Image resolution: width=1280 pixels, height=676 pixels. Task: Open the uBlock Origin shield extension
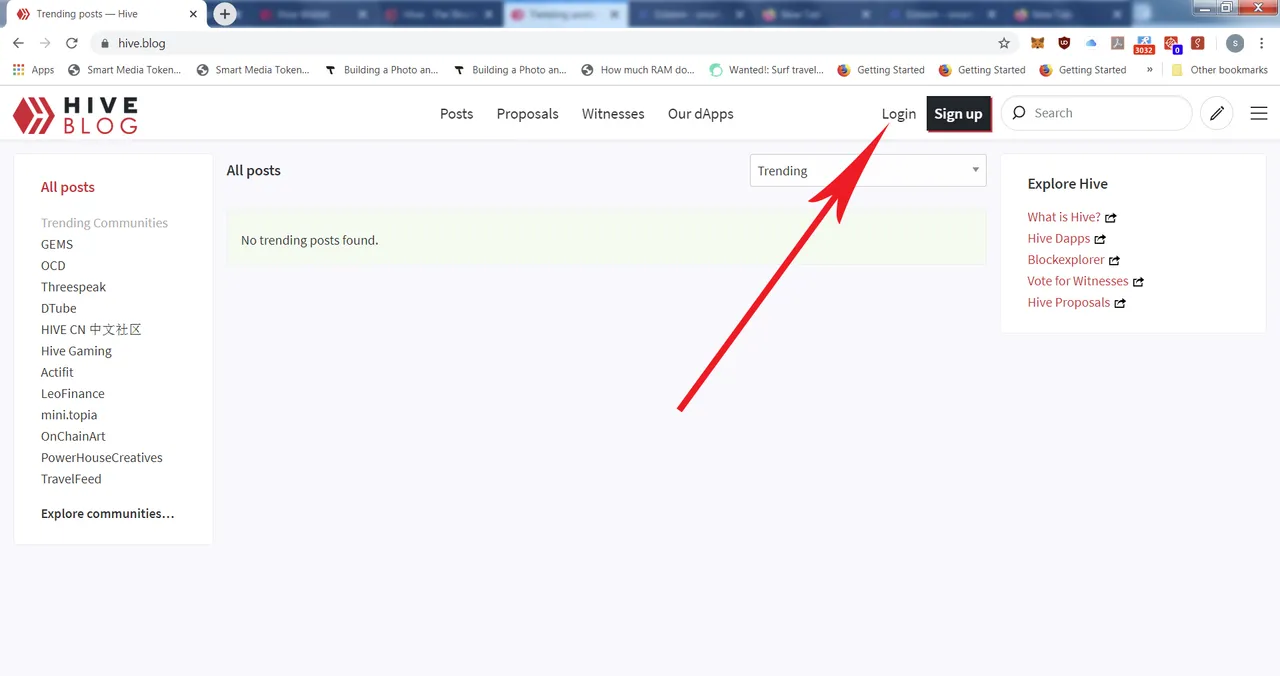(x=1064, y=43)
